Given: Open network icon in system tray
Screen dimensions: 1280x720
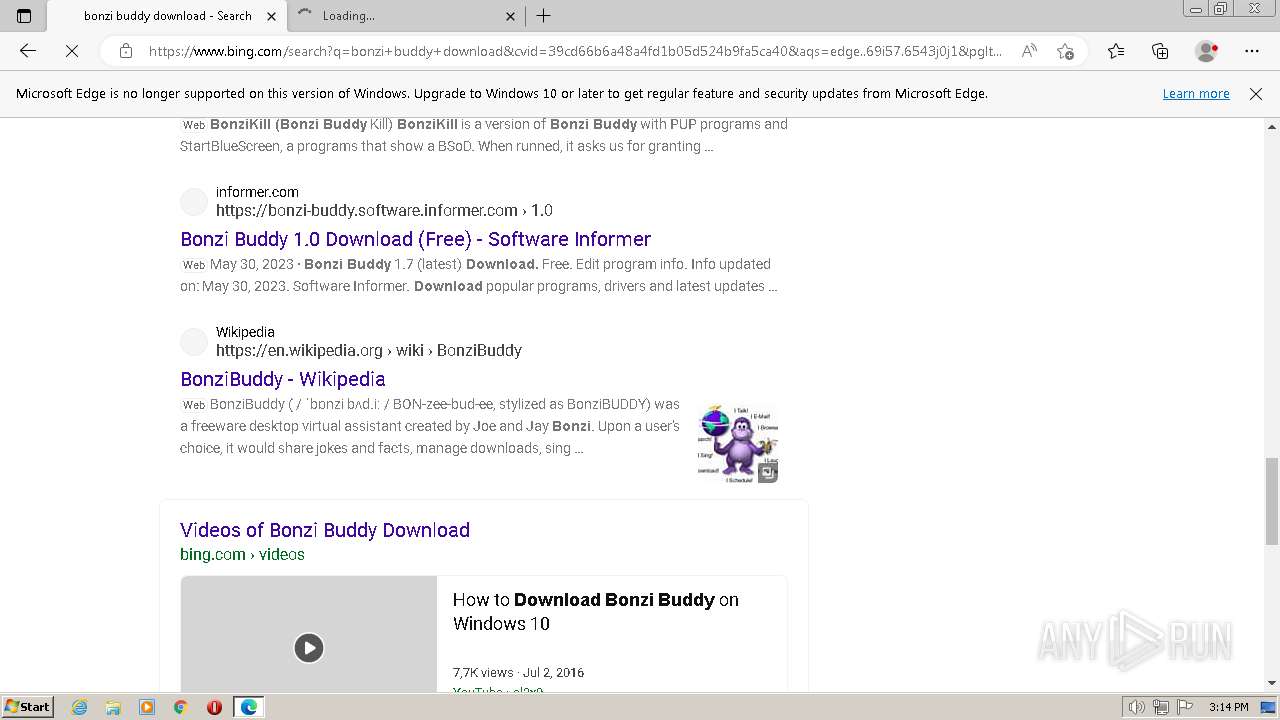Looking at the screenshot, I should click(x=1161, y=707).
